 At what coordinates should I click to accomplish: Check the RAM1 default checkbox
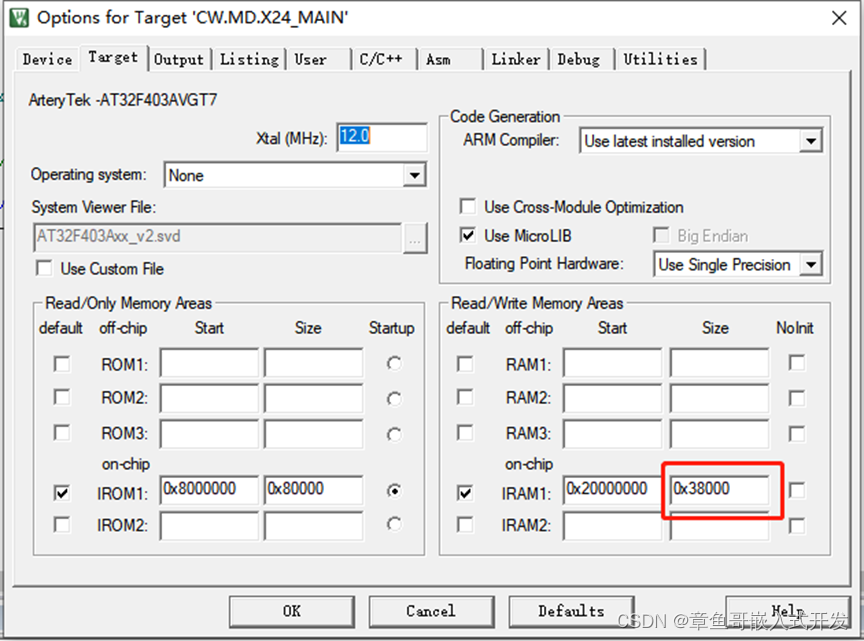(465, 364)
